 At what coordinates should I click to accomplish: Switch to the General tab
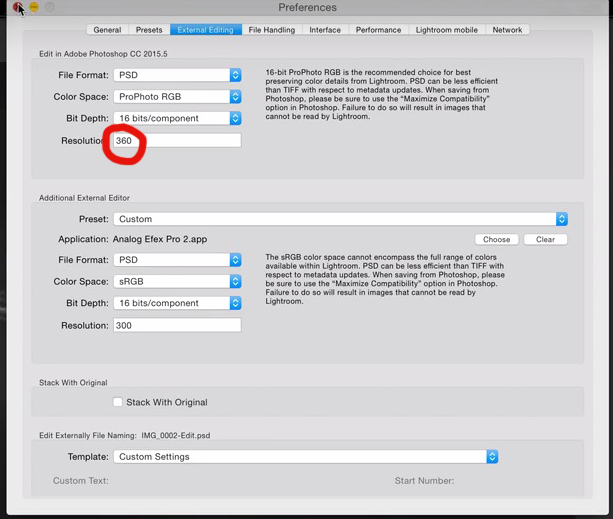pos(107,30)
